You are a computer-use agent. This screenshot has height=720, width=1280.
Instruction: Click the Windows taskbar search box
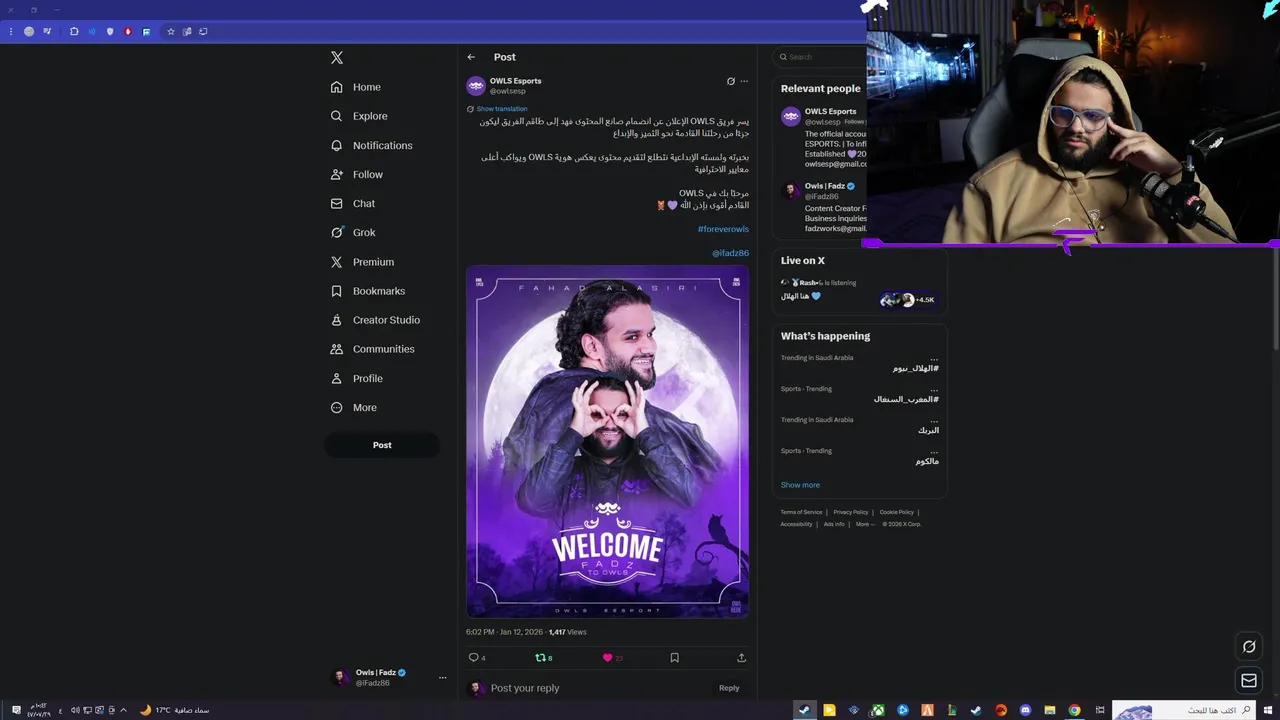1185,710
